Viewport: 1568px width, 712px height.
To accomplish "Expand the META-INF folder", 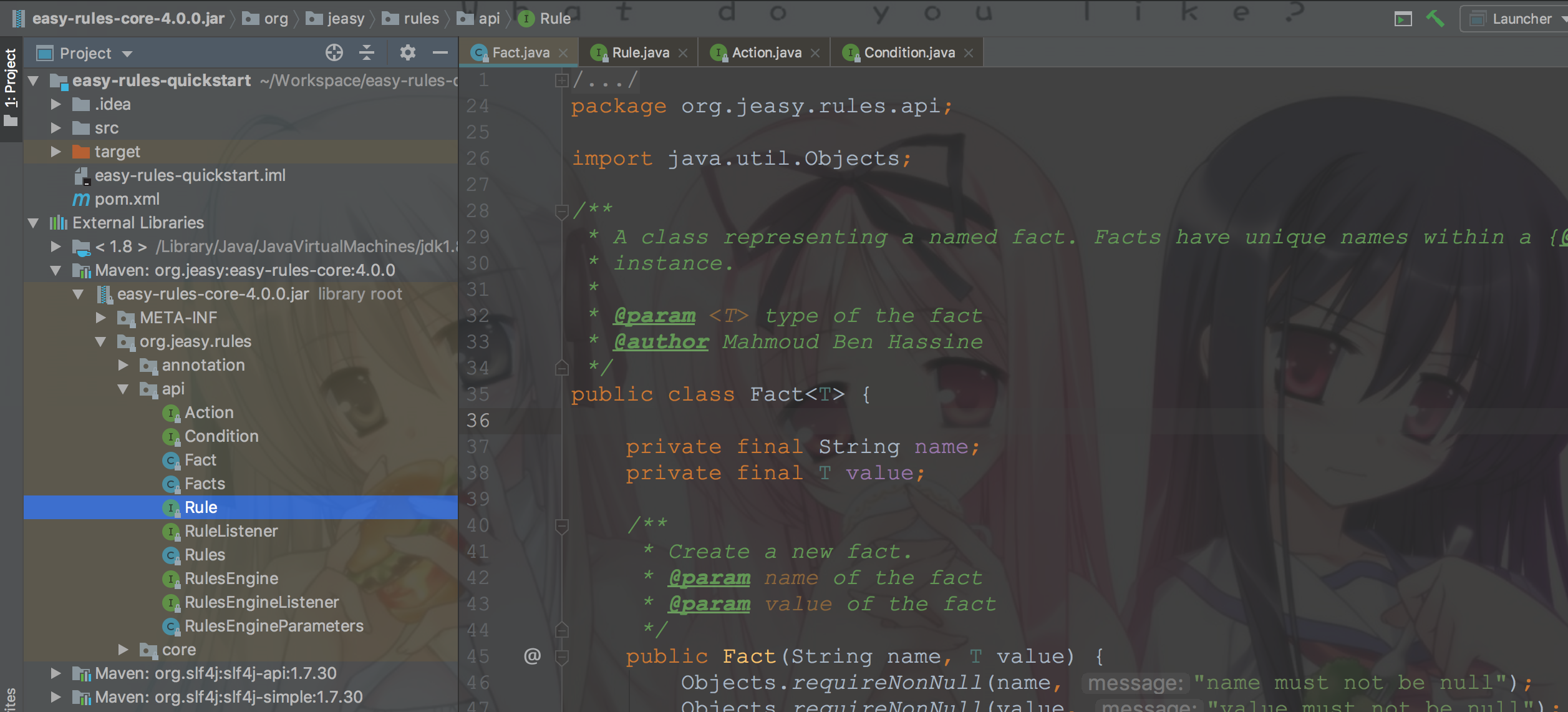I will point(100,318).
